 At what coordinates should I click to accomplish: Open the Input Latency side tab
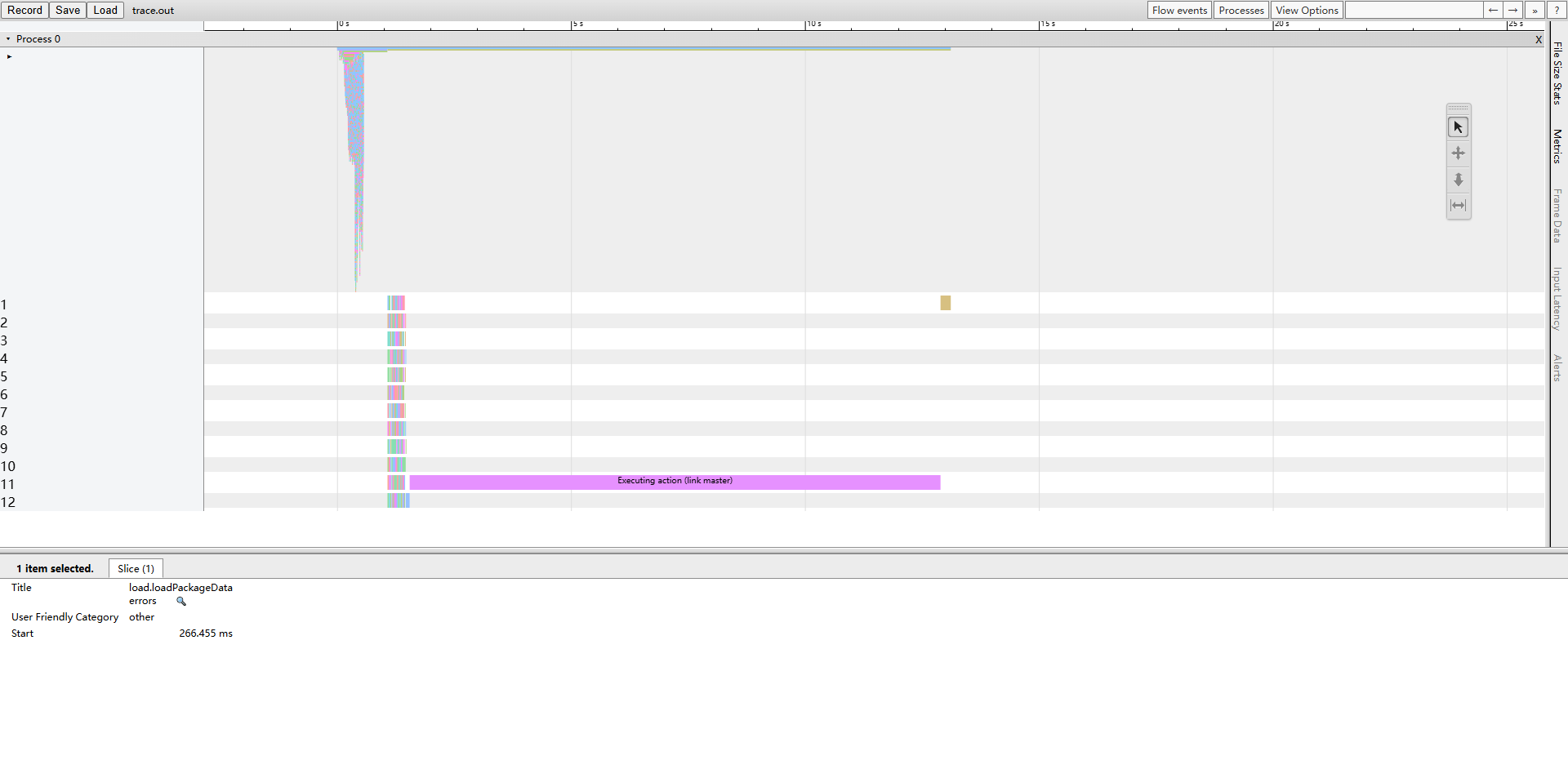pos(1558,299)
